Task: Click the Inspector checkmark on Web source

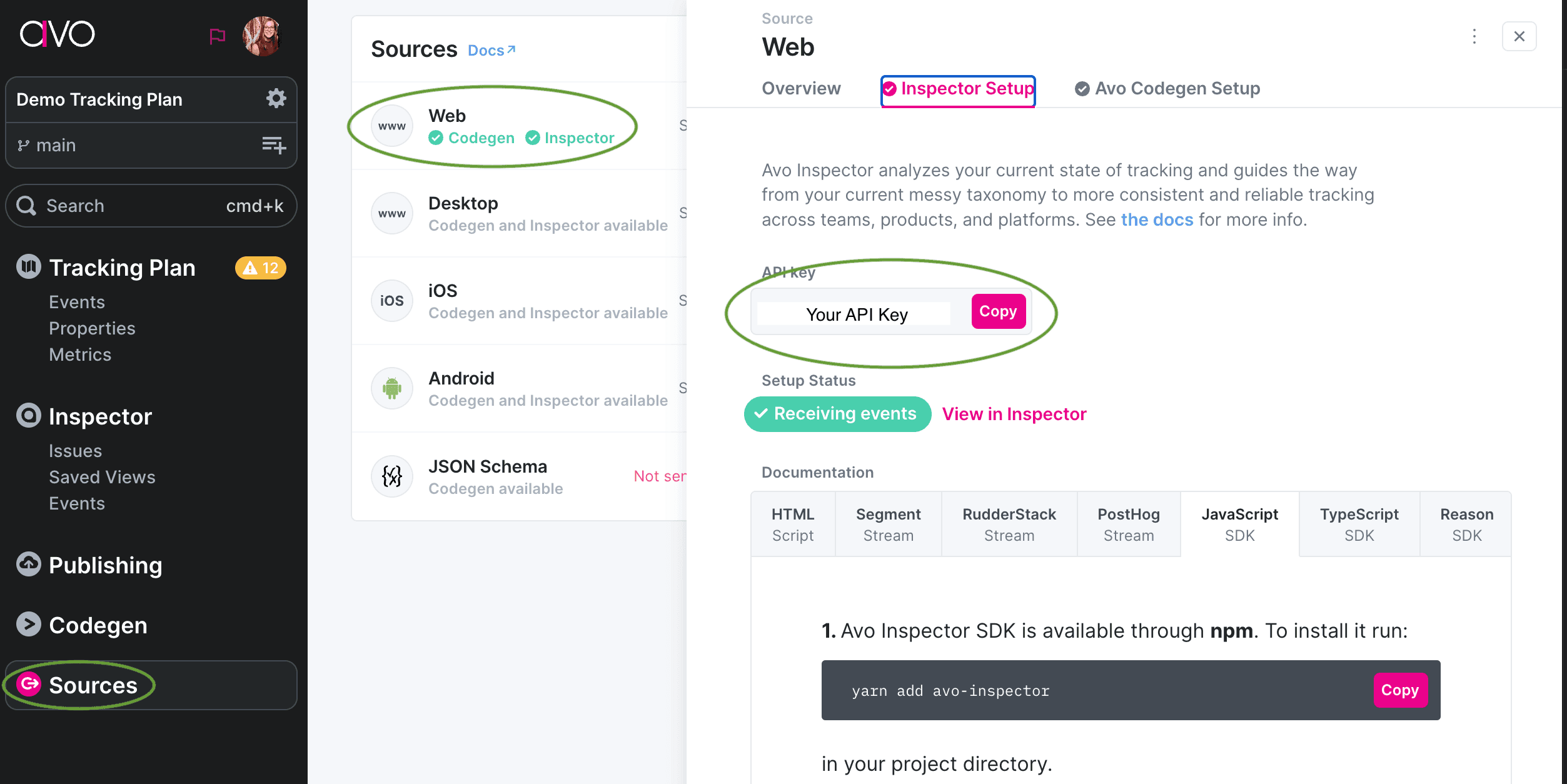Action: (532, 138)
